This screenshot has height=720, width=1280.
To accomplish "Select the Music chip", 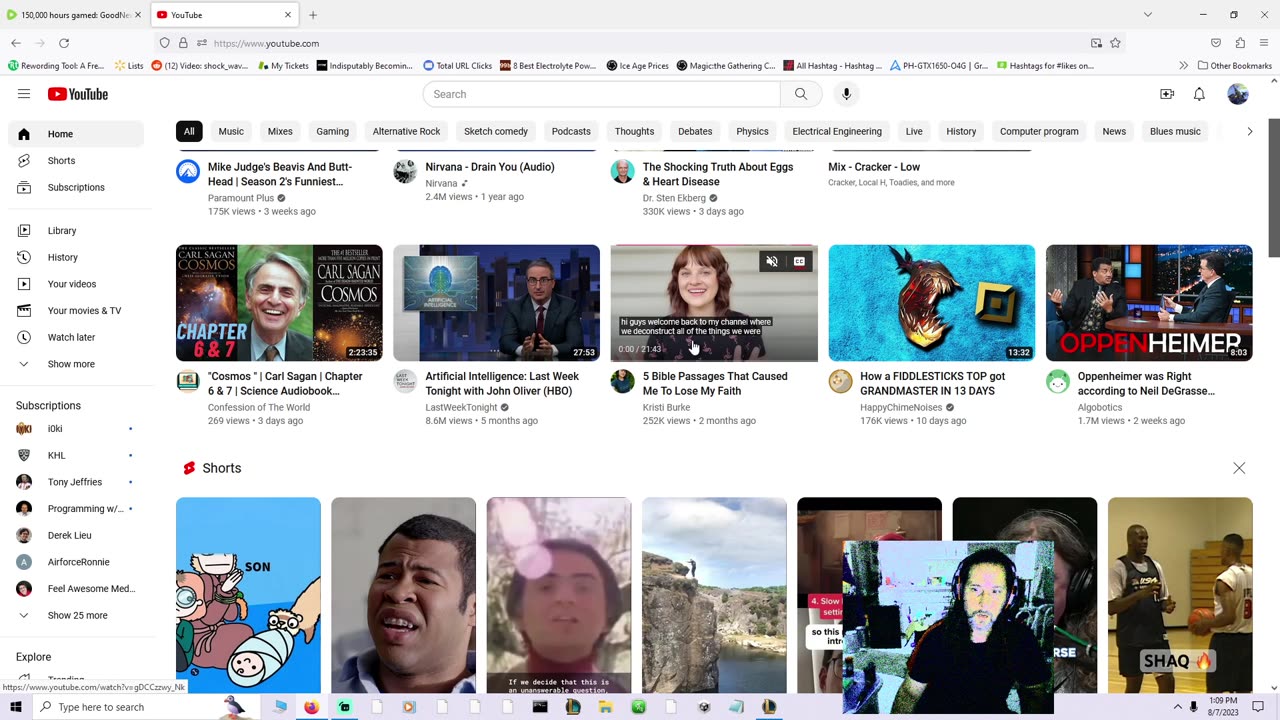I will pos(231,131).
